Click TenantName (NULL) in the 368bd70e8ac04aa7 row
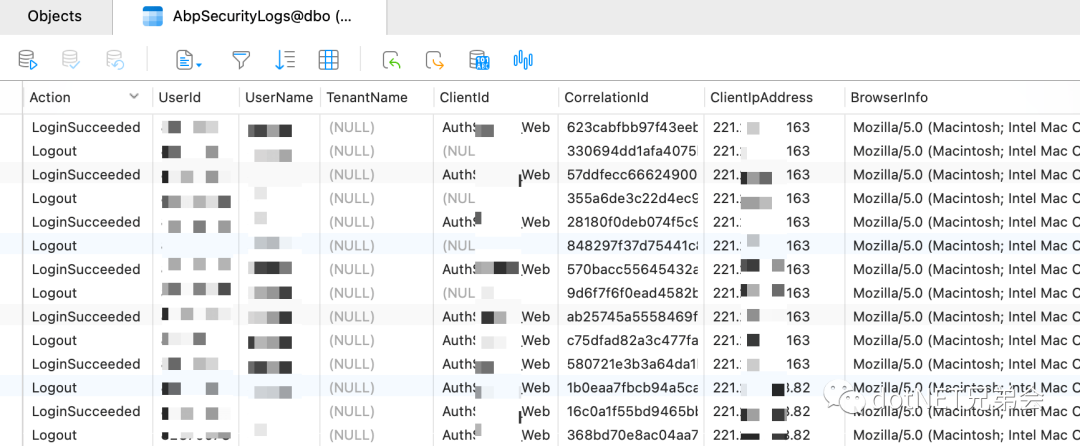The width and height of the screenshot is (1080, 446). pyautogui.click(x=351, y=435)
